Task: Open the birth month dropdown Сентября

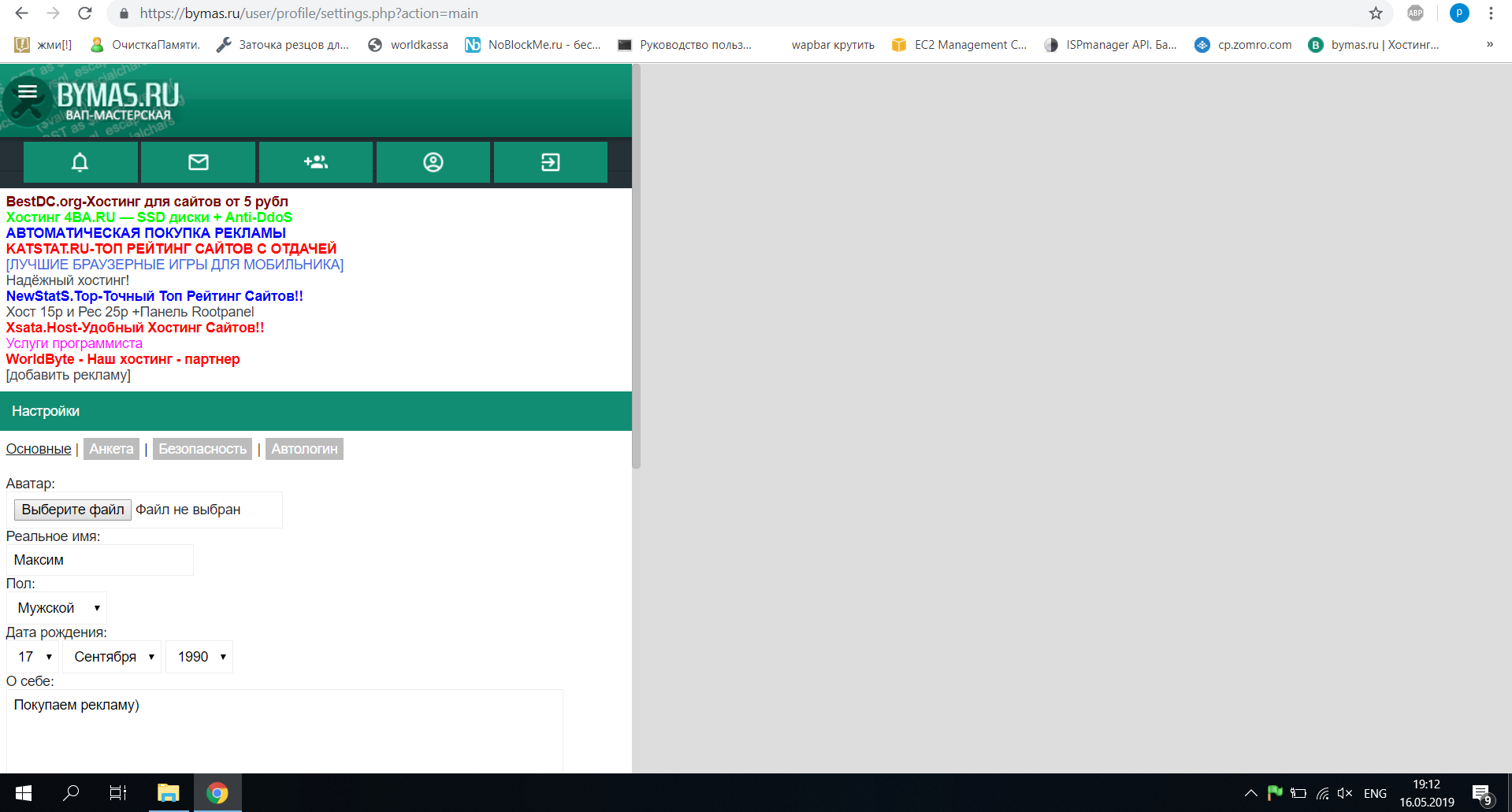Action: tap(113, 657)
